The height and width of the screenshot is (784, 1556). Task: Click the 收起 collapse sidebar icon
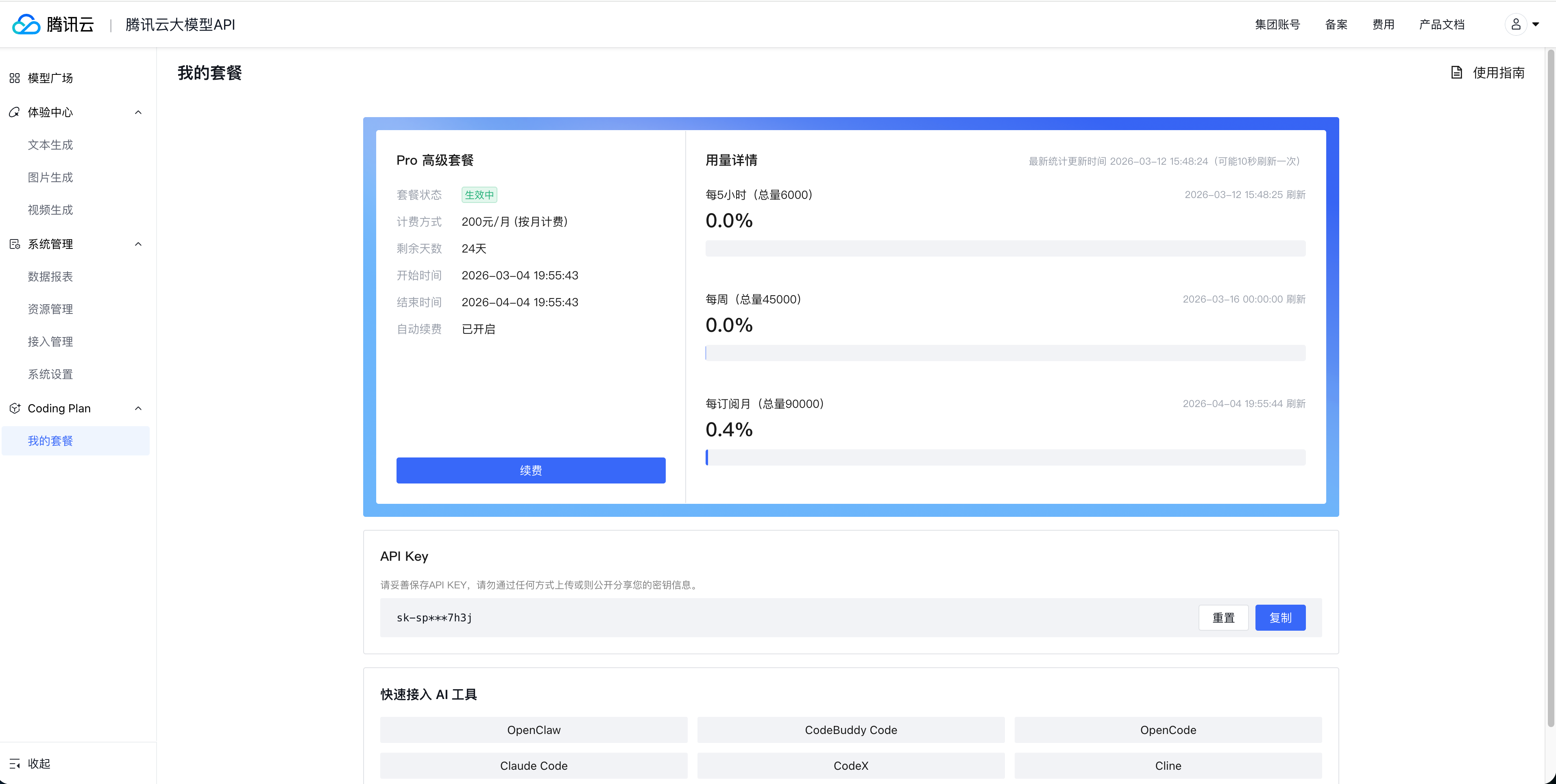(x=15, y=763)
